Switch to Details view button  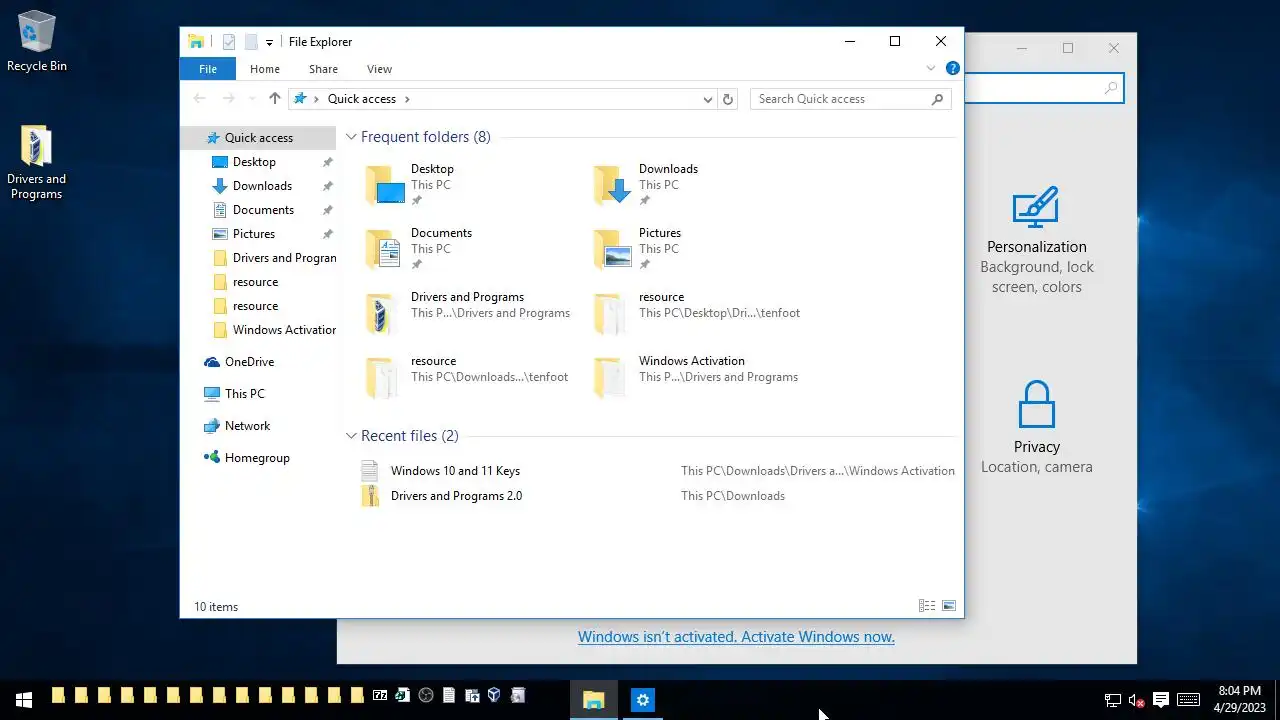point(927,606)
